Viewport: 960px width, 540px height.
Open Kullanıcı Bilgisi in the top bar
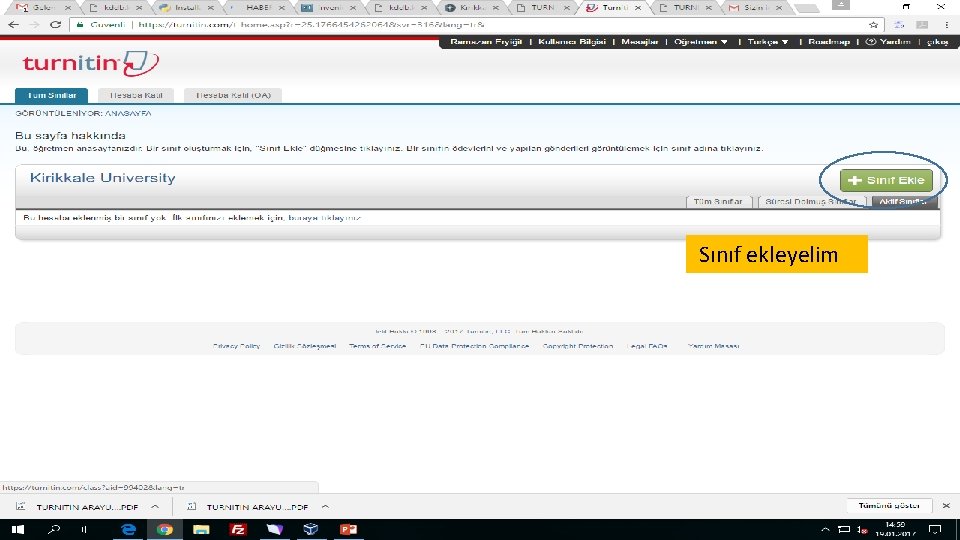(x=572, y=42)
